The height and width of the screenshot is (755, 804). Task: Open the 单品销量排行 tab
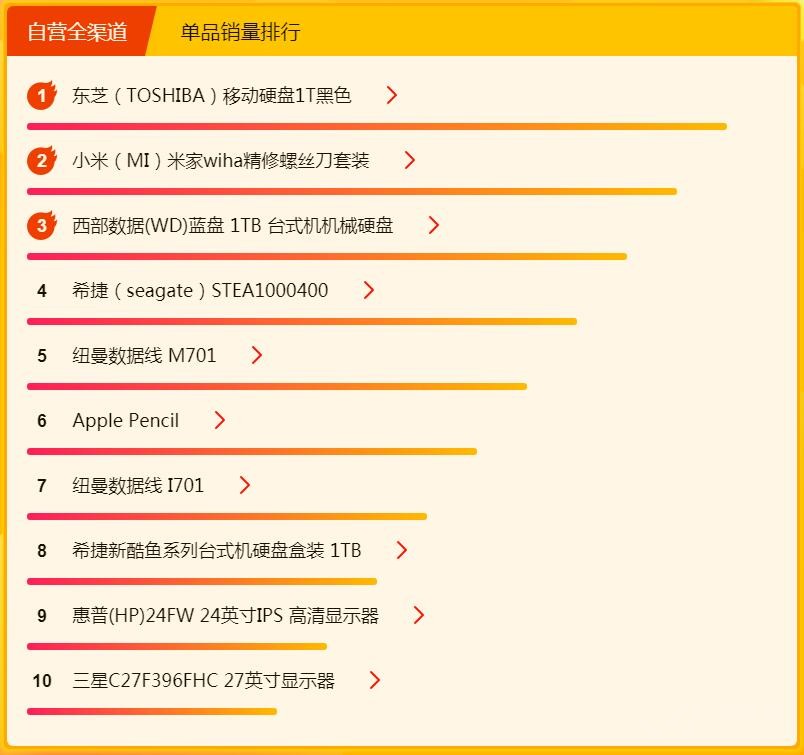(240, 32)
